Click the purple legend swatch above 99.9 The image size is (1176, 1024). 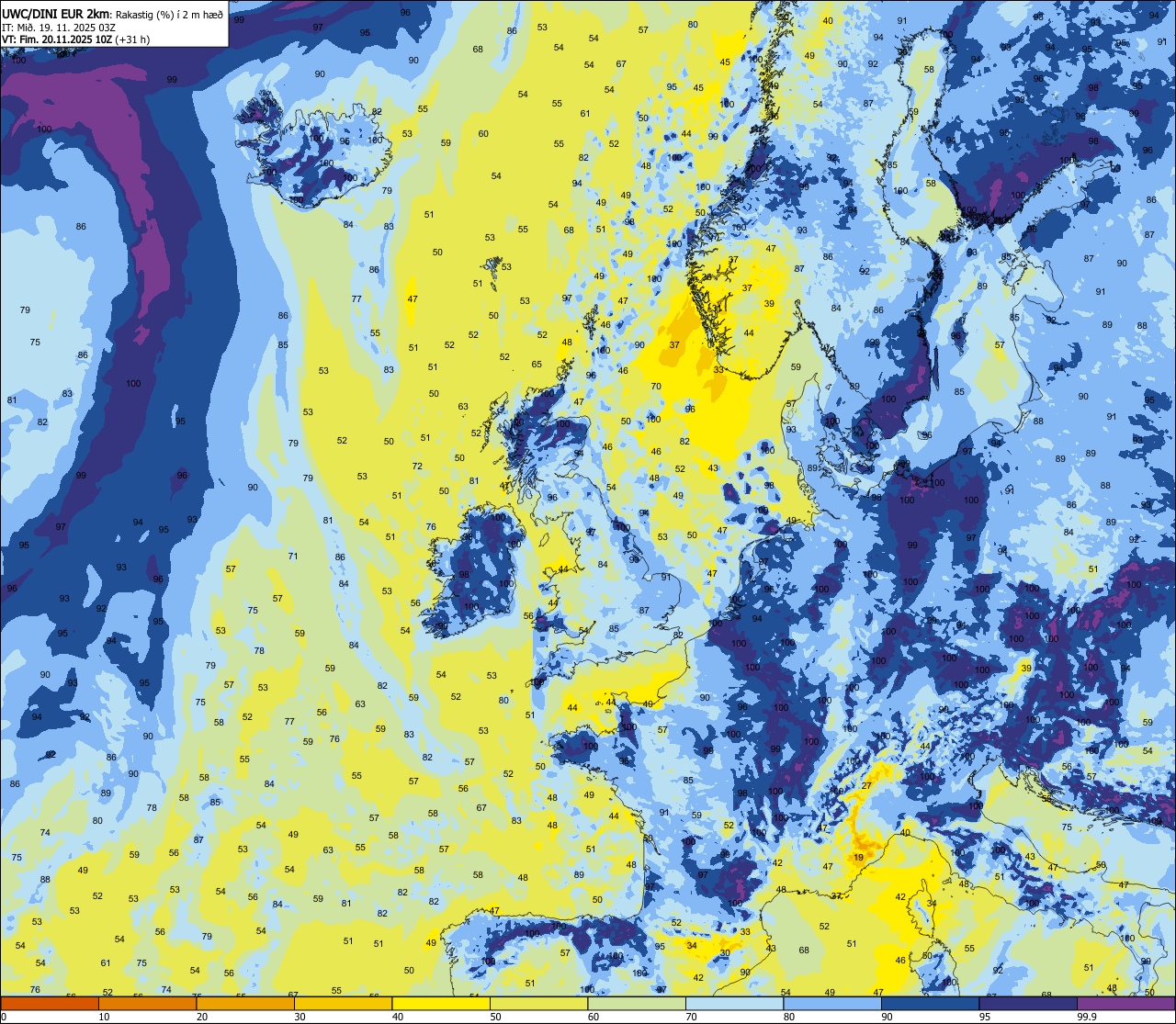(1125, 1003)
